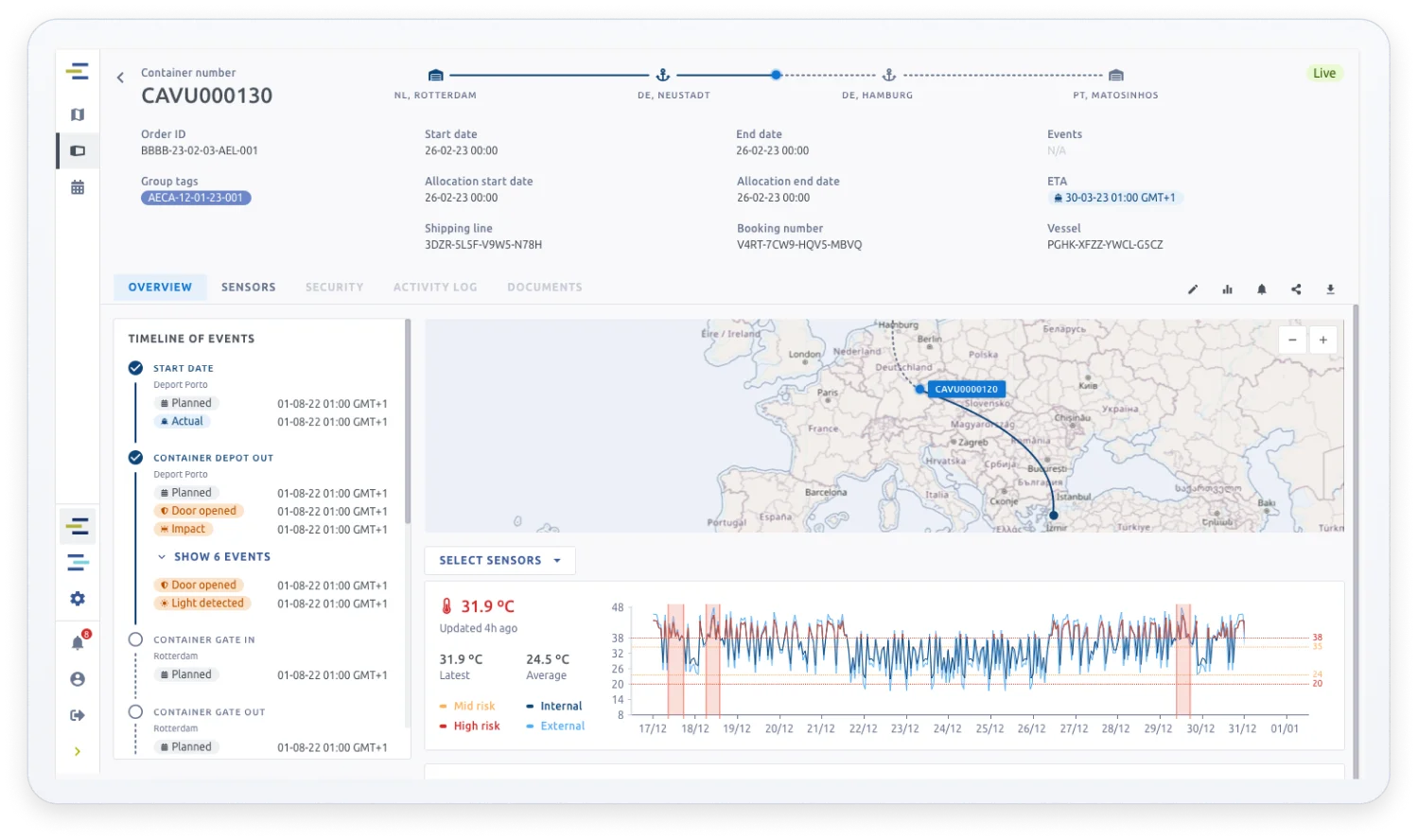Download container data via download icon
The height and width of the screenshot is (840, 1418).
point(1330,289)
